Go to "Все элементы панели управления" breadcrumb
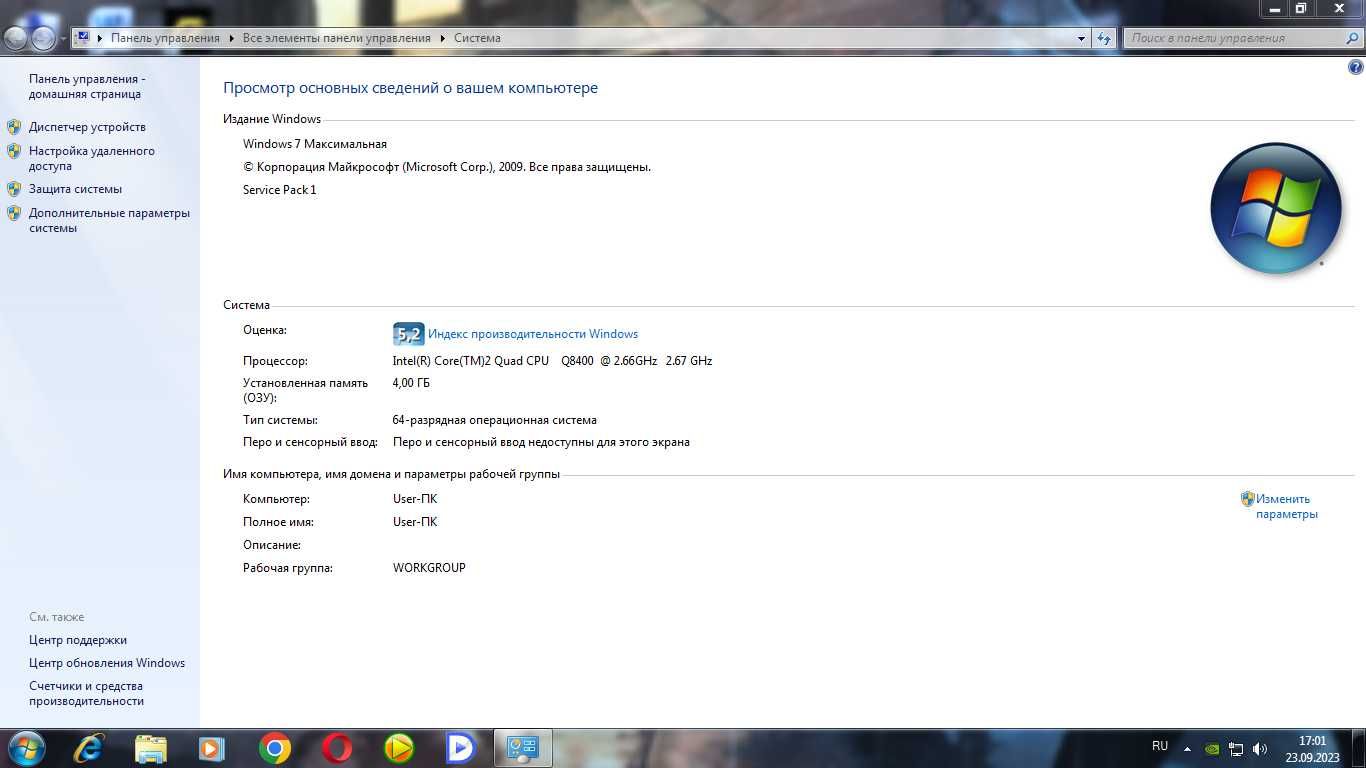Screen dimensions: 1366x768 click(336, 38)
